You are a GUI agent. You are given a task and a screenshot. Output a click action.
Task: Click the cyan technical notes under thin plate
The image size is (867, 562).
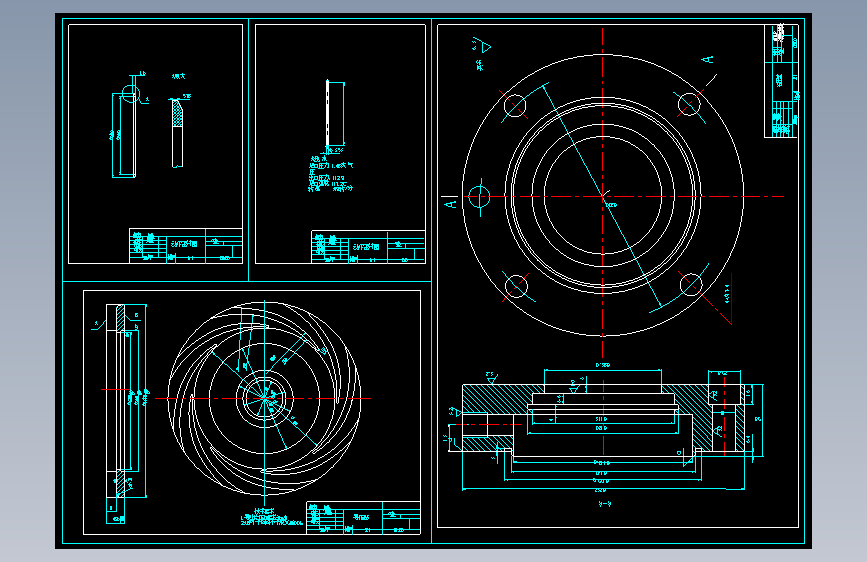331,174
